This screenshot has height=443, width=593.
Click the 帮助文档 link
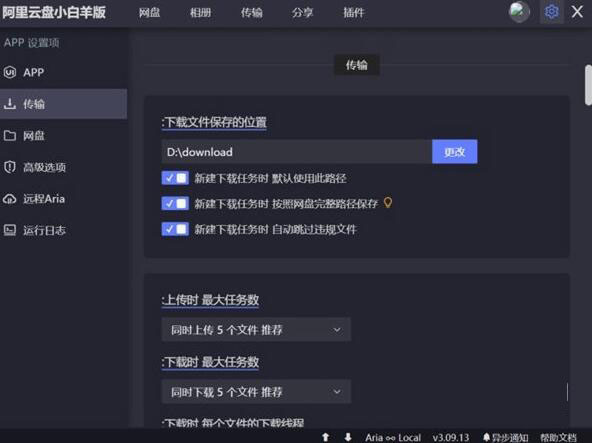tap(558, 437)
